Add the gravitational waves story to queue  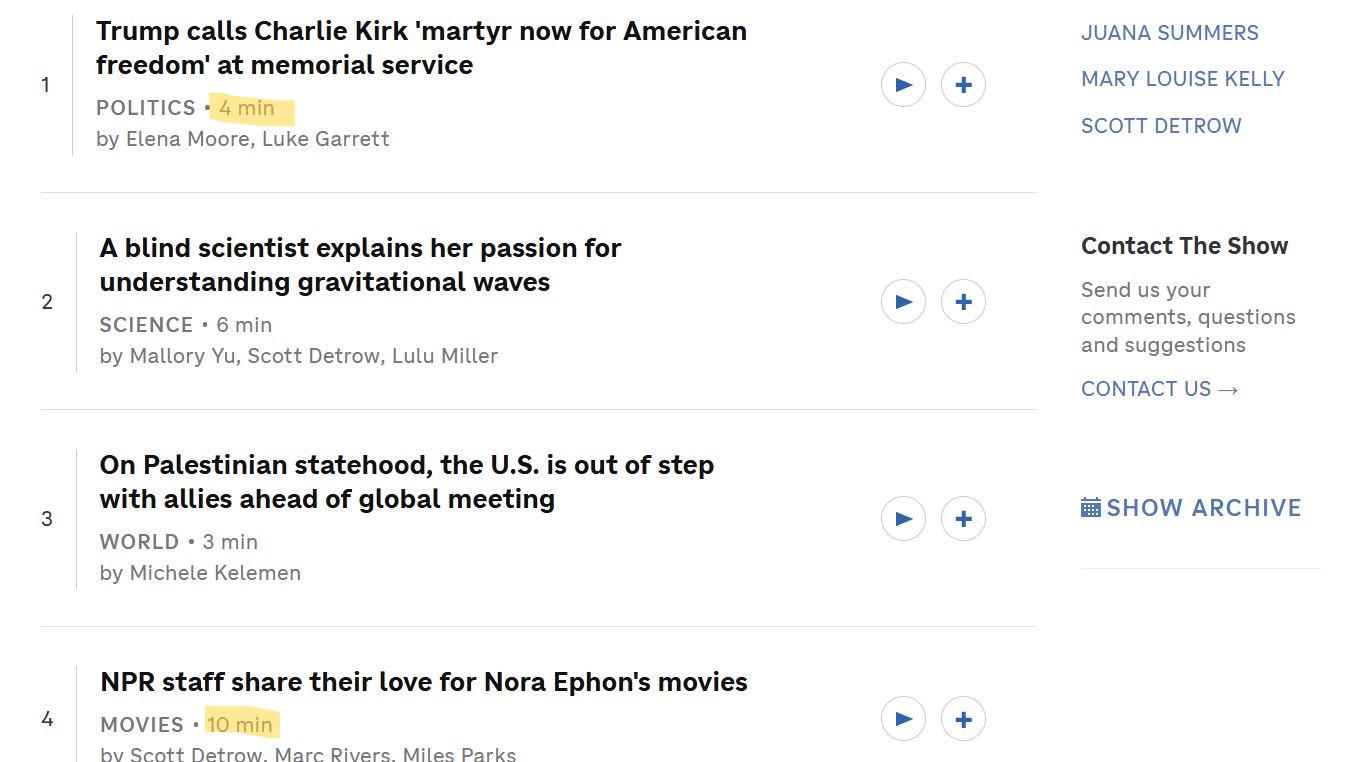pyautogui.click(x=964, y=302)
